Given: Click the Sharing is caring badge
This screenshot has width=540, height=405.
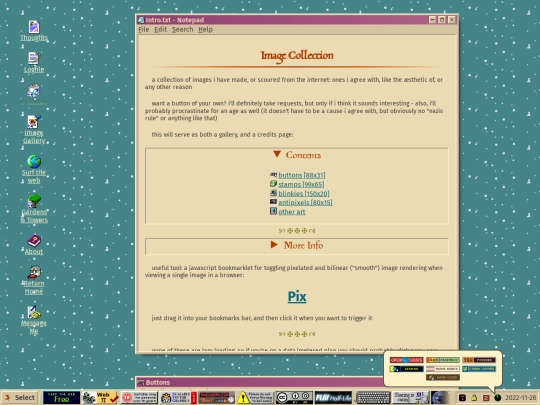Looking at the screenshot, I should 411,397.
